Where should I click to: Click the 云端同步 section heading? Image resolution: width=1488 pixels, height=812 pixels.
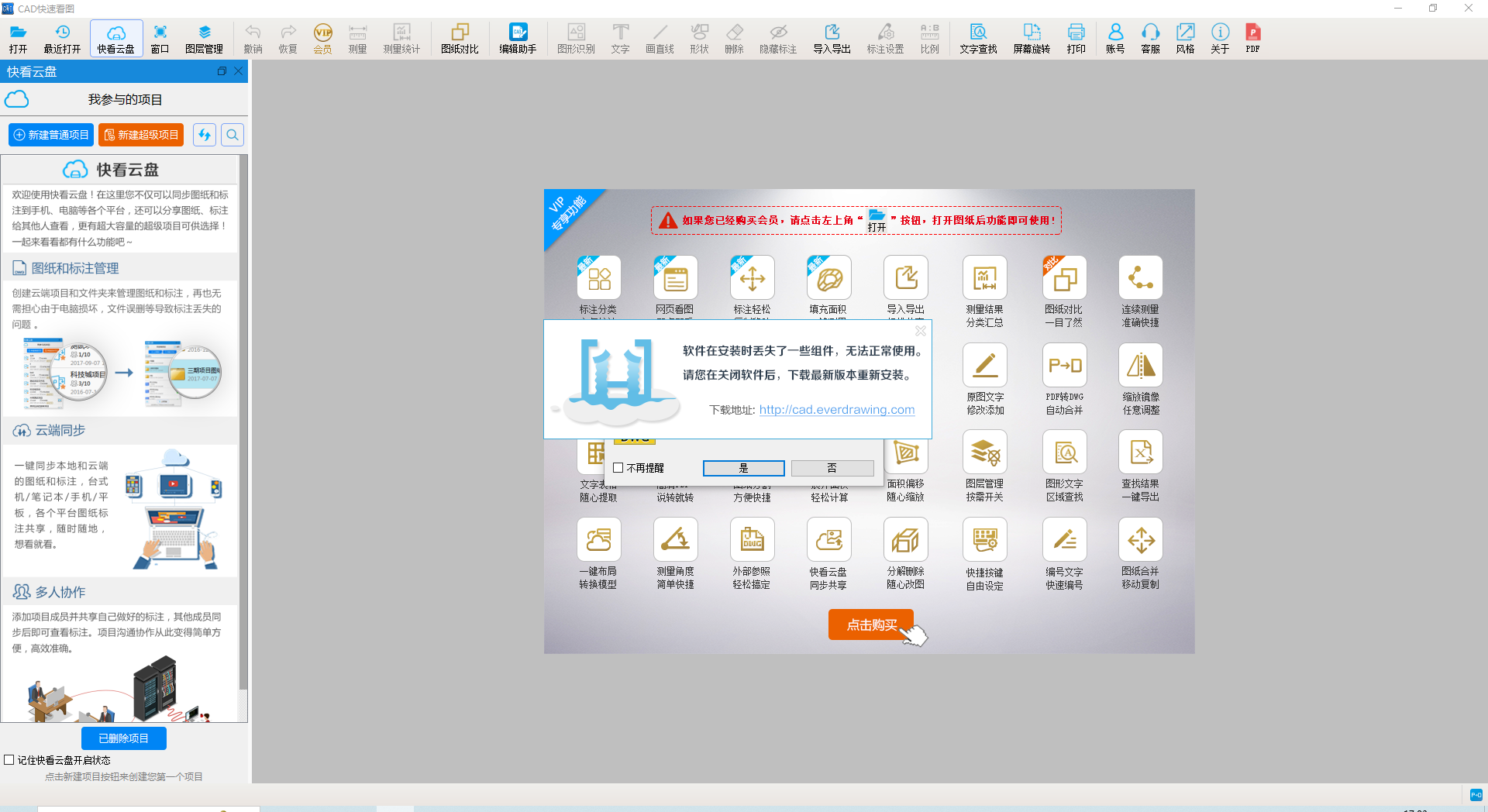point(60,430)
